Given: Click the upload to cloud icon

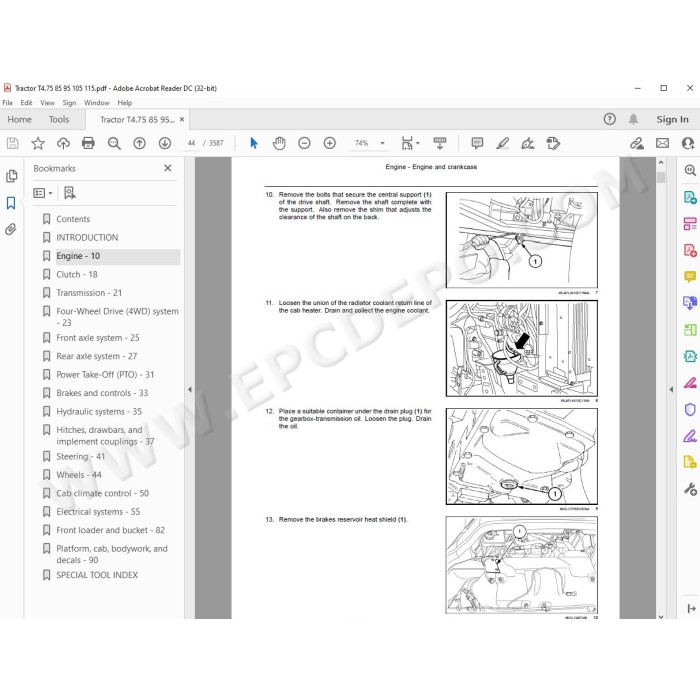Looking at the screenshot, I should tap(63, 143).
